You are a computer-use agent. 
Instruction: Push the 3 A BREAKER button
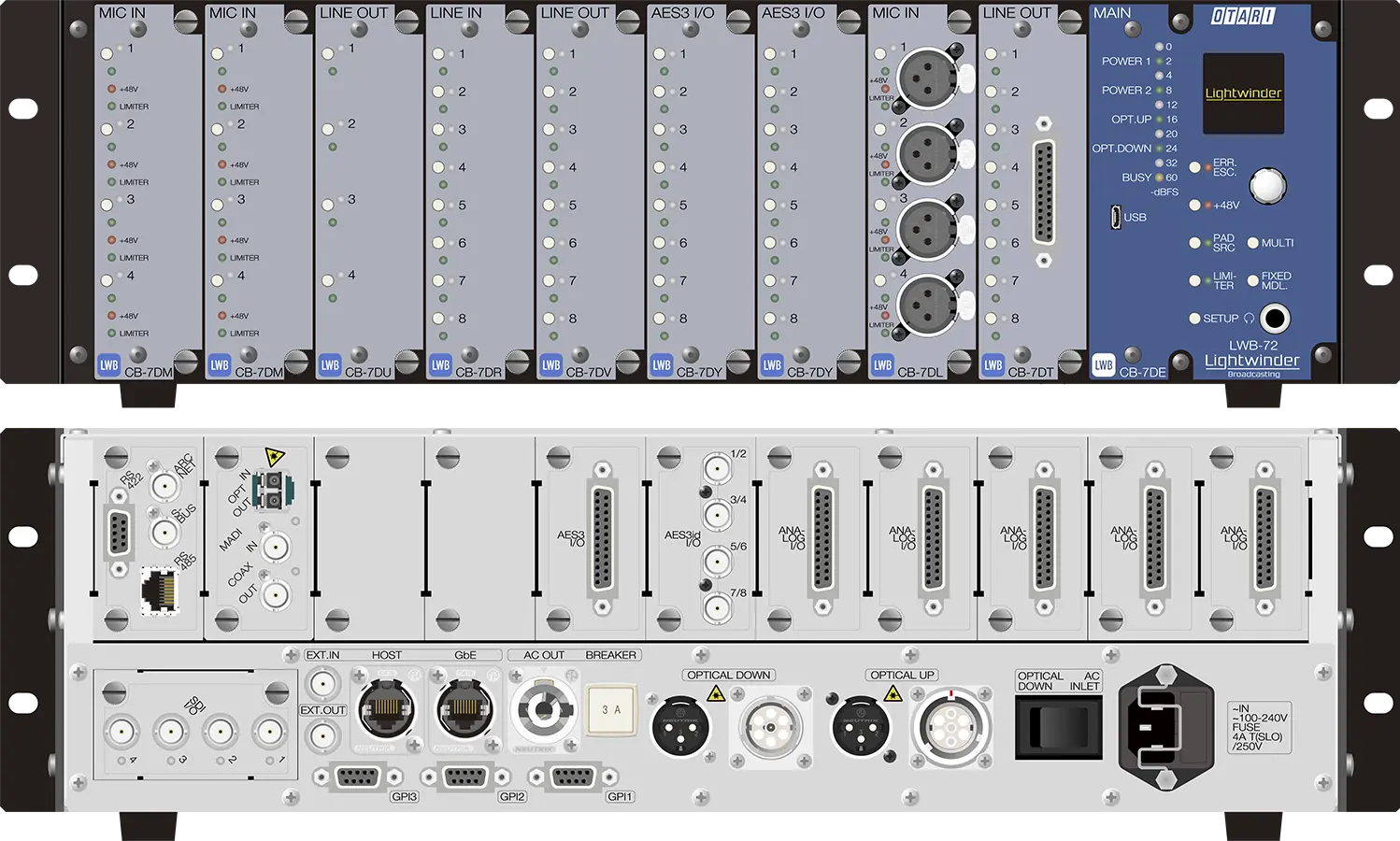coord(610,710)
